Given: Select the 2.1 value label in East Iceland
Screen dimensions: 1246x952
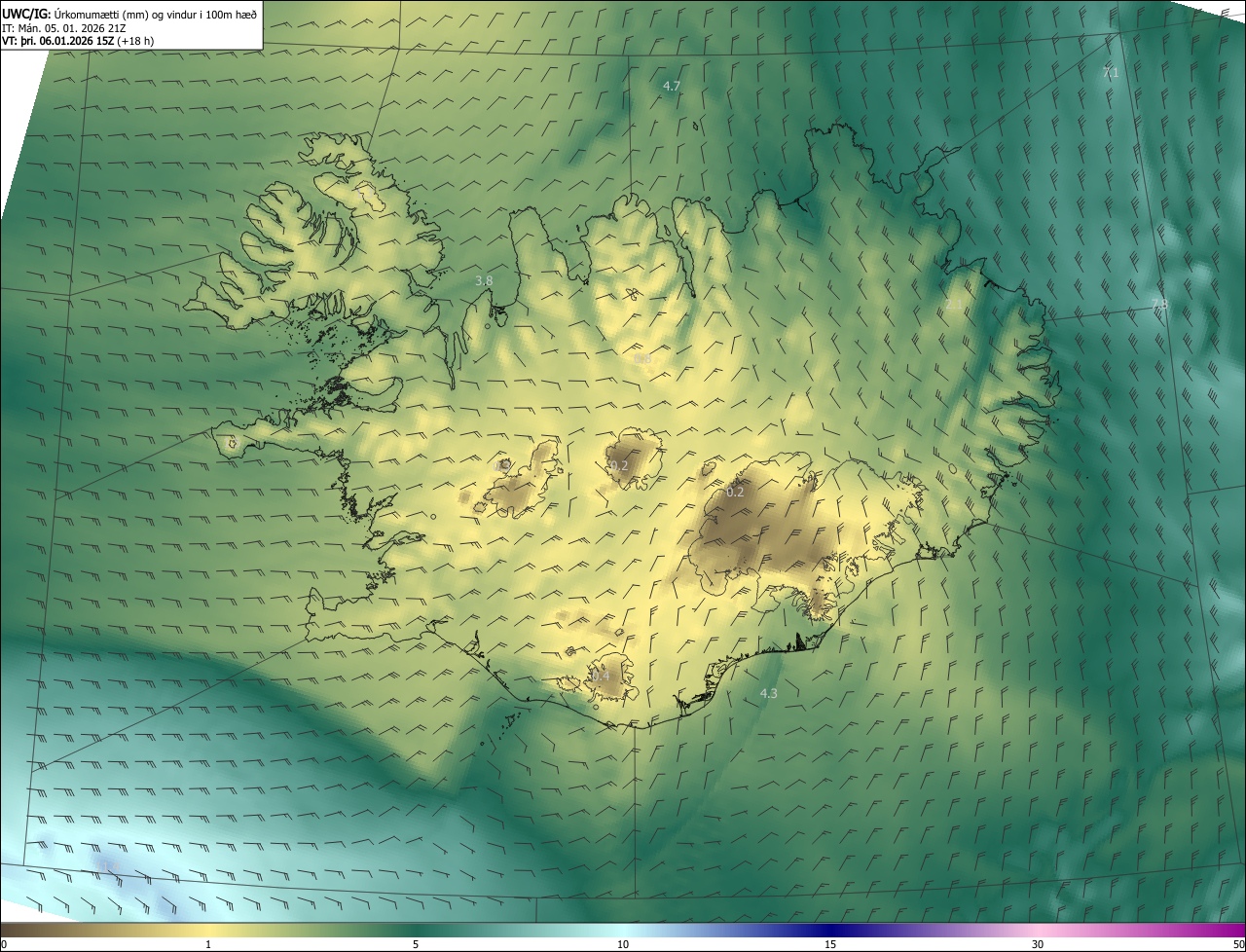Looking at the screenshot, I should point(954,306).
